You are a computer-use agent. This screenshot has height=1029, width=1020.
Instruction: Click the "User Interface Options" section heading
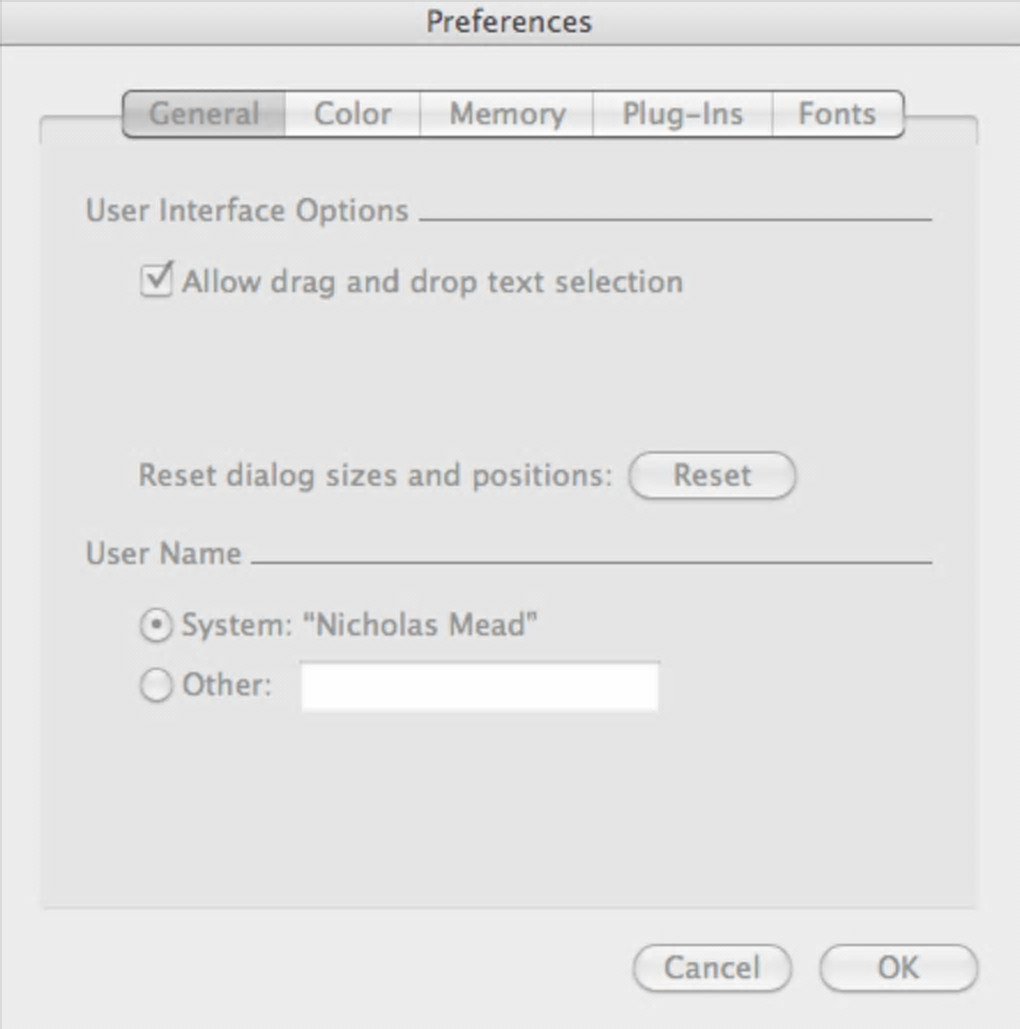pyautogui.click(x=247, y=211)
